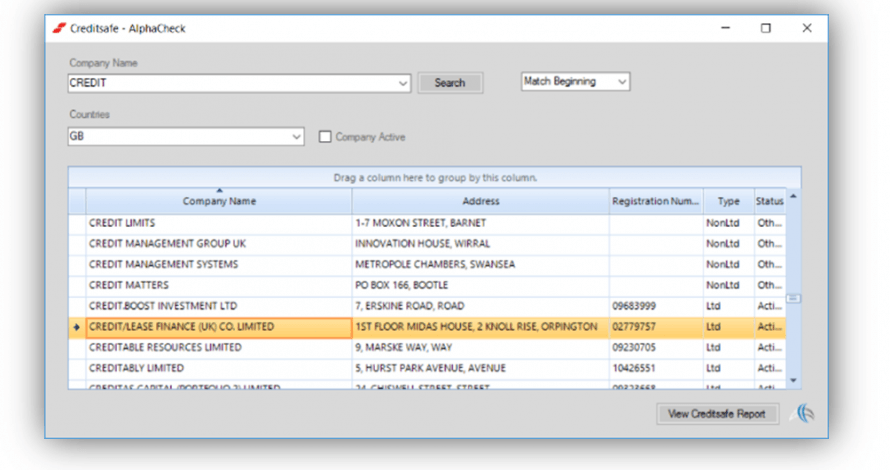Click address INNOVATION HOUSE, WIRRAL
Image resolution: width=890 pixels, height=470 pixels.
click(x=422, y=244)
